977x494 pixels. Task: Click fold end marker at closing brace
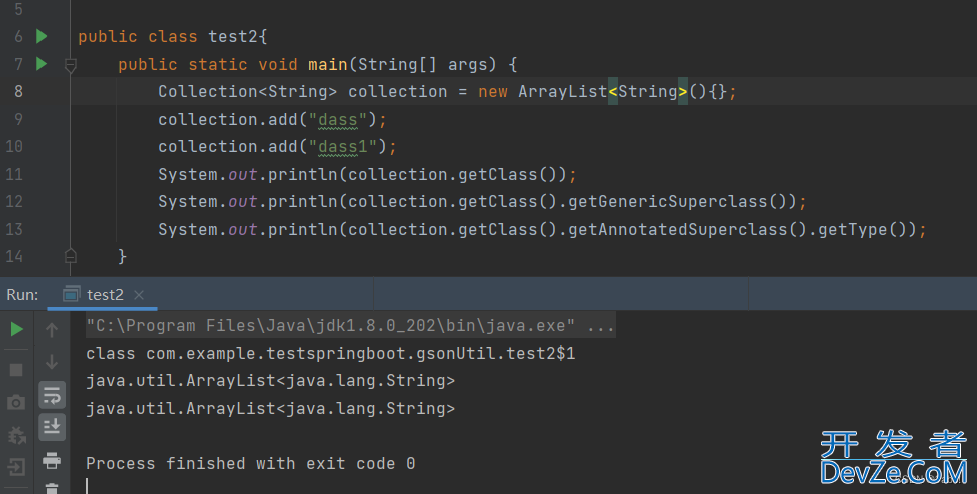click(x=70, y=256)
